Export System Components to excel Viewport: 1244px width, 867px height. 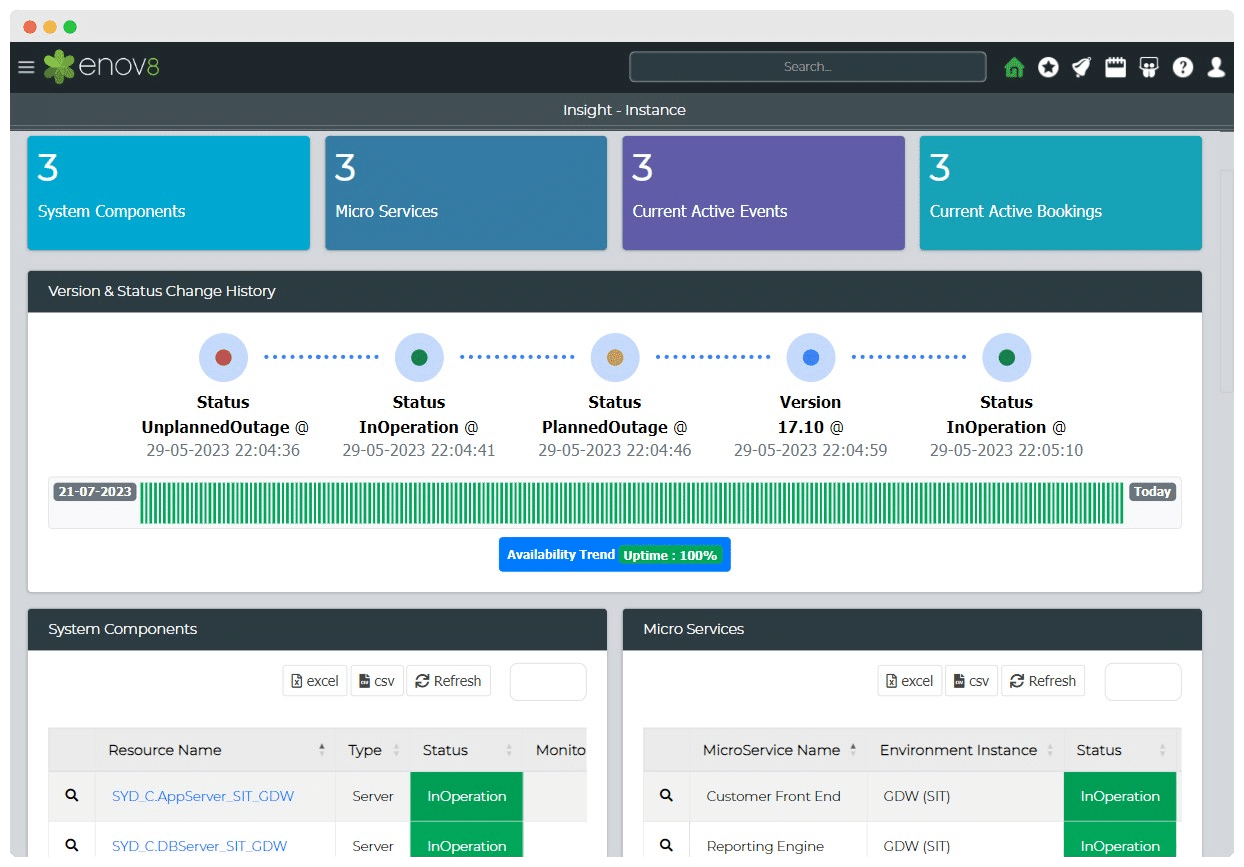coord(315,681)
